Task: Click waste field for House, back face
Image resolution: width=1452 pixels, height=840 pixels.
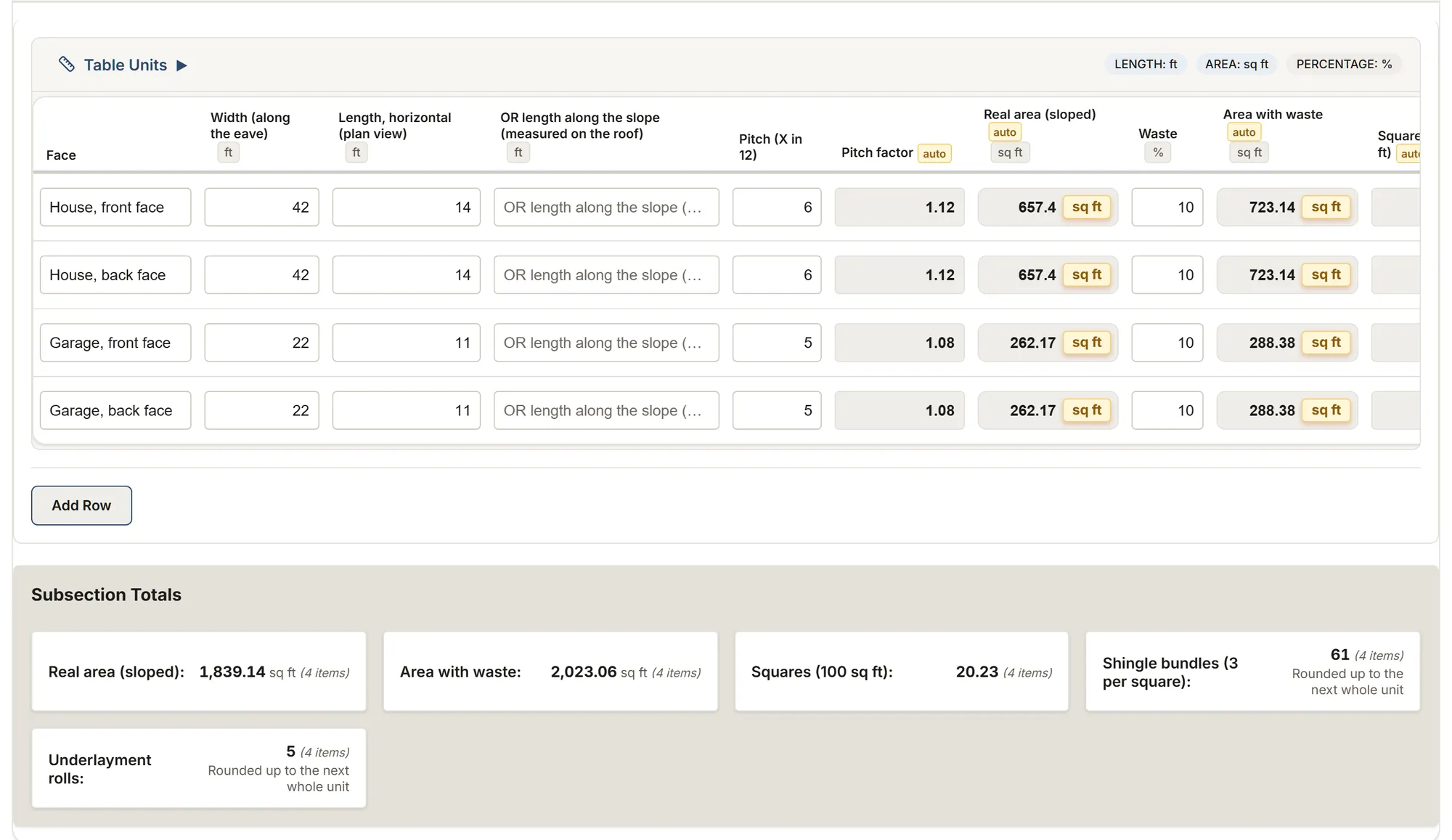Action: click(1167, 274)
